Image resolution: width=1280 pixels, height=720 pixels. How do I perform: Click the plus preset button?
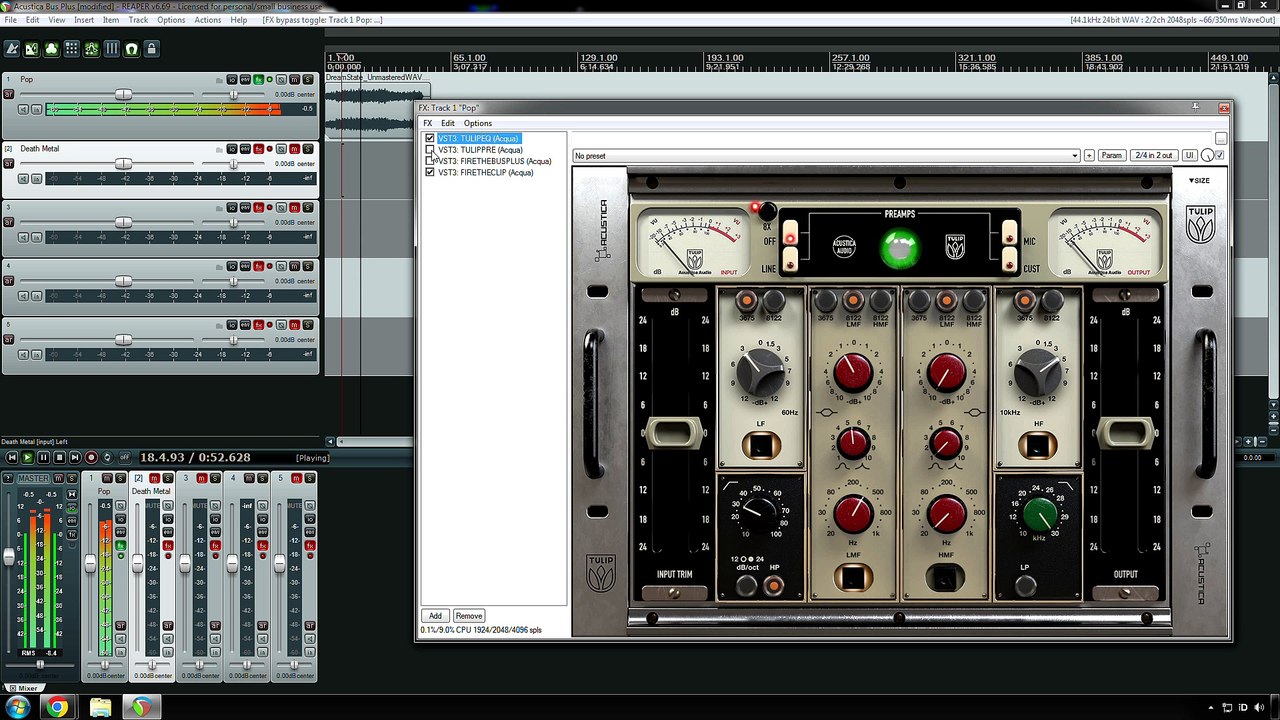tap(1089, 156)
